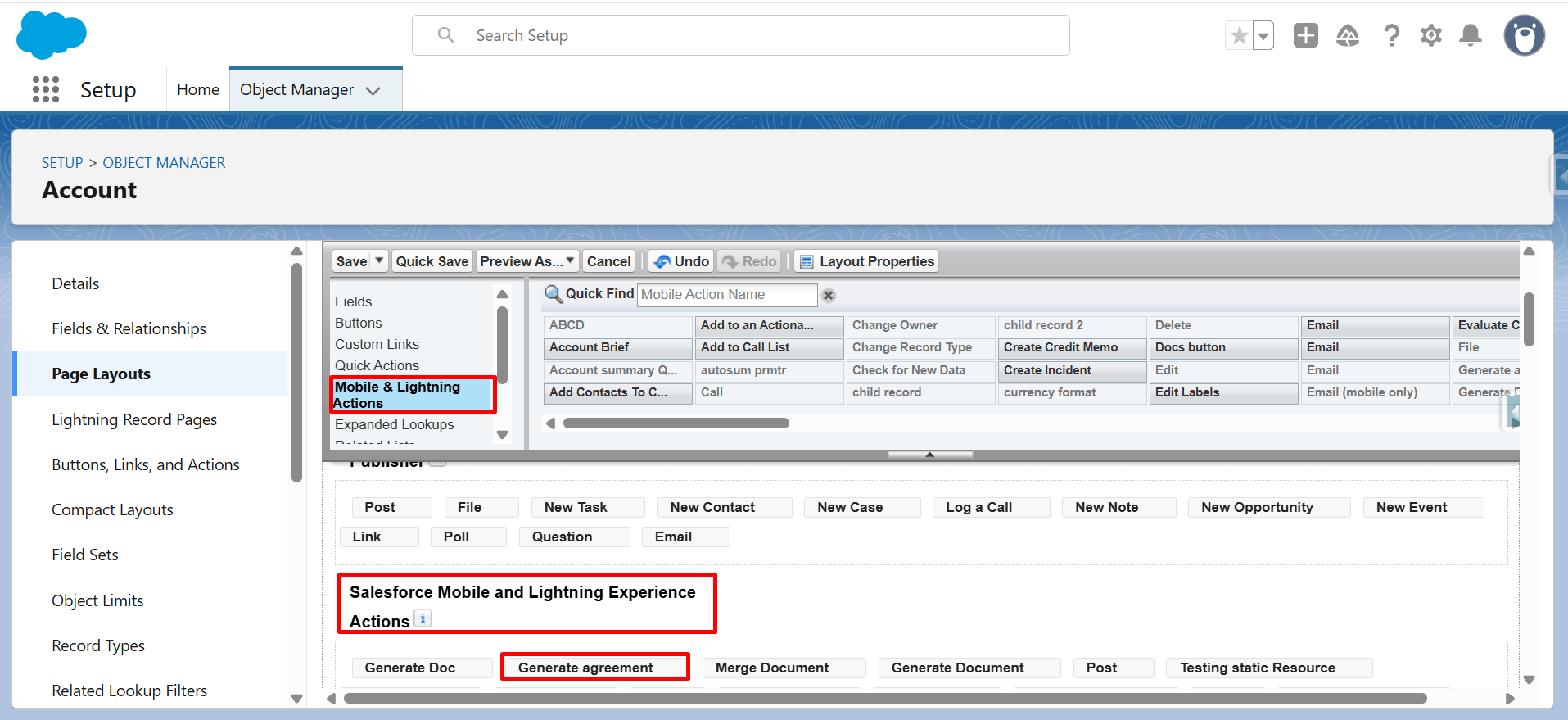Click the Quick Find input field
The height and width of the screenshot is (720, 1568).
tap(726, 295)
